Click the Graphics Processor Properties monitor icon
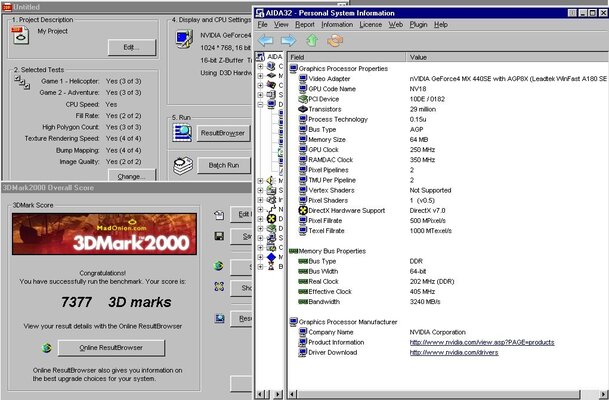The image size is (609, 400). [x=293, y=69]
